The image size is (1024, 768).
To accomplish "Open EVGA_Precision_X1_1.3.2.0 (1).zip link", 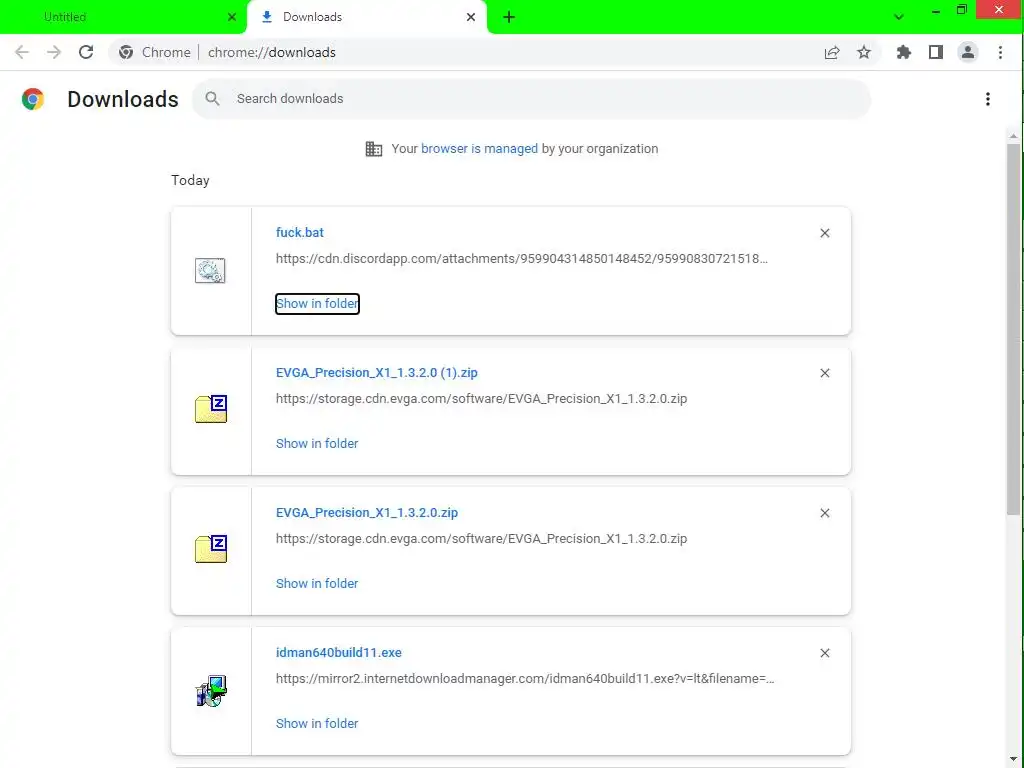I will 377,373.
